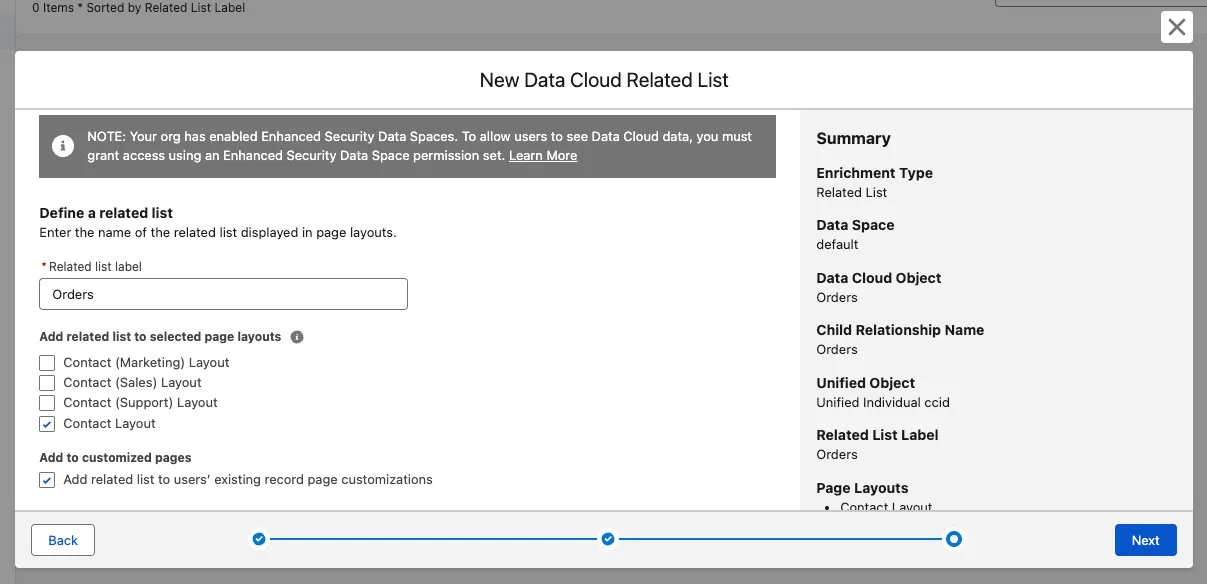Open the Learn More link
The width and height of the screenshot is (1207, 584).
point(542,156)
